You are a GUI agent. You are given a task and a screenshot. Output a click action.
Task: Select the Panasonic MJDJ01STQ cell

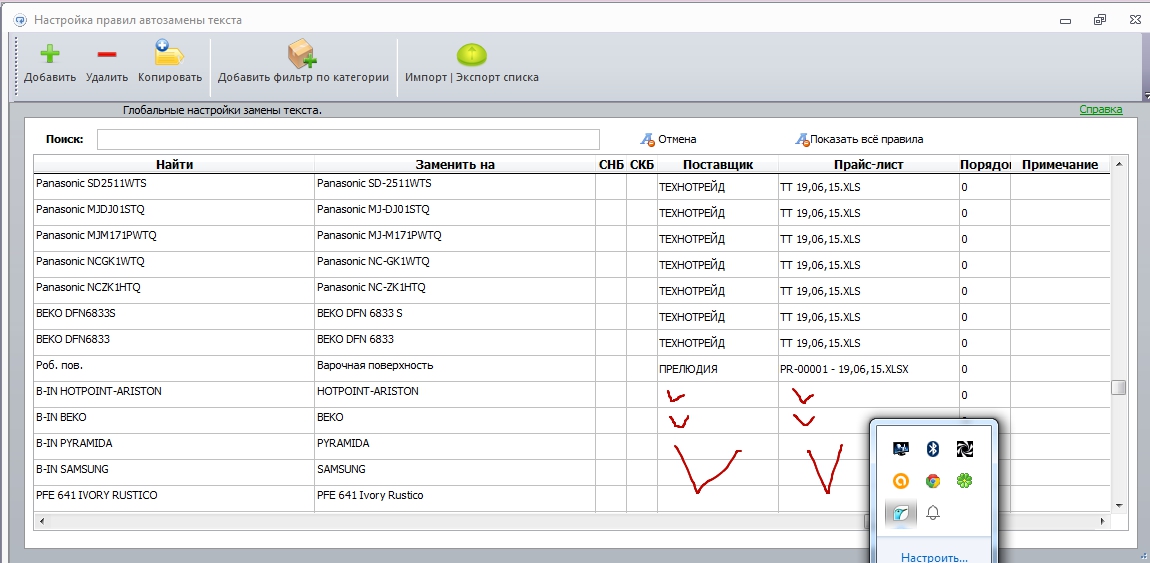coord(175,212)
